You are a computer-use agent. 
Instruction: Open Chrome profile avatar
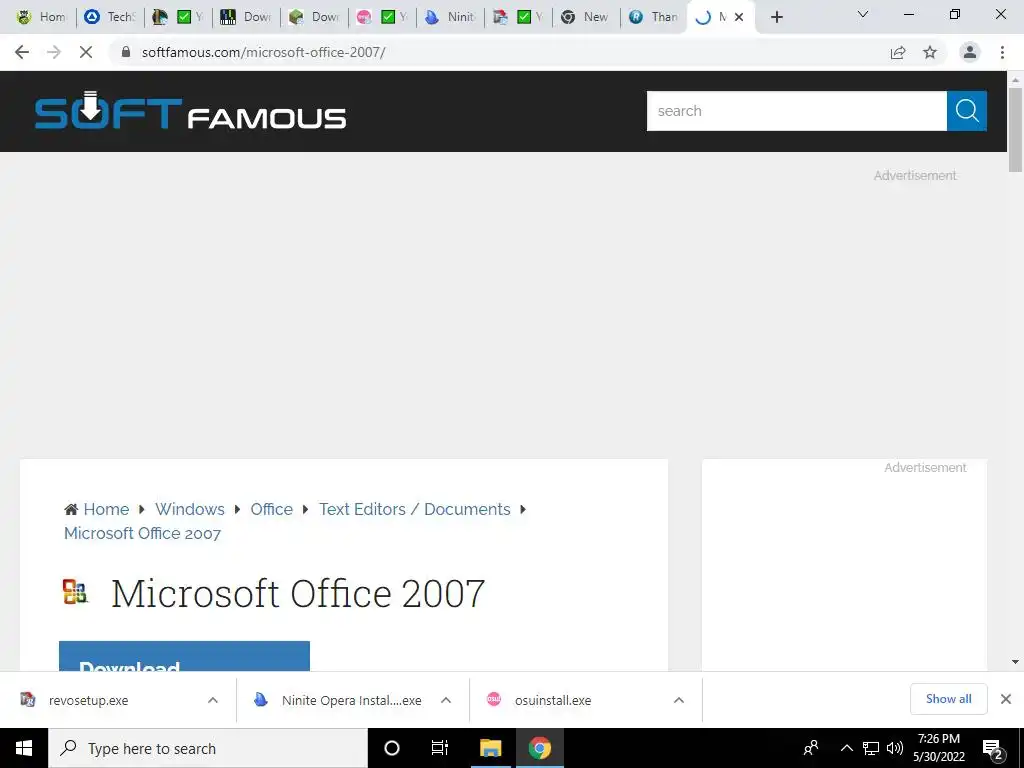(x=970, y=52)
